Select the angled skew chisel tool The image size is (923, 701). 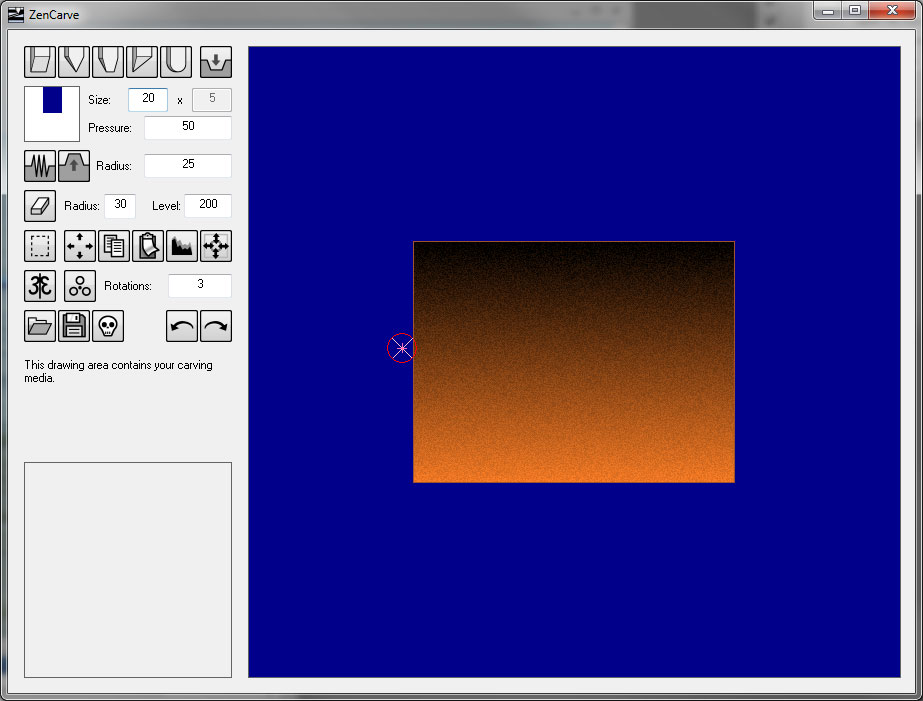click(x=142, y=62)
